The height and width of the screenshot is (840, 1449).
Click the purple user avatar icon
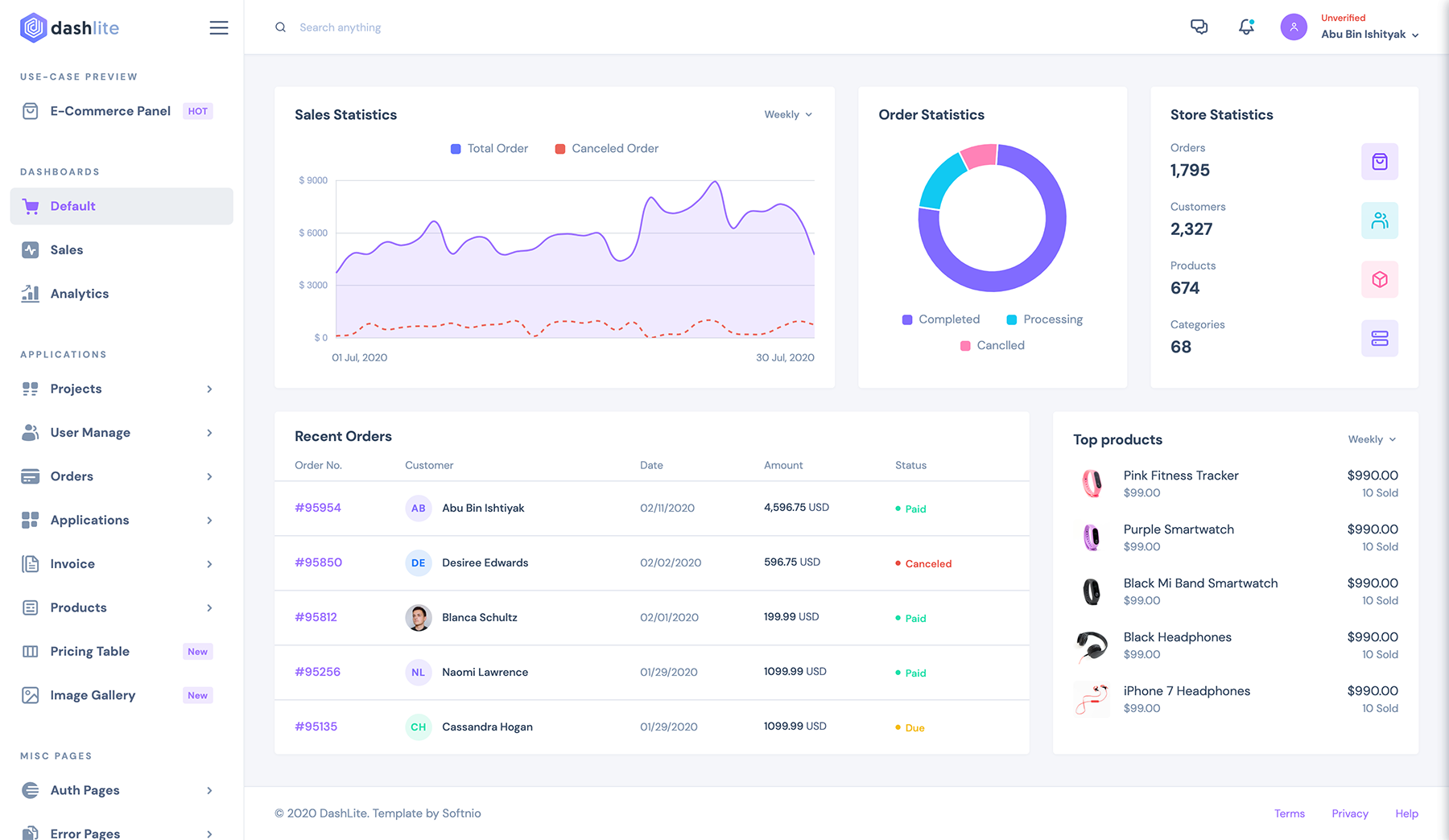1294,27
